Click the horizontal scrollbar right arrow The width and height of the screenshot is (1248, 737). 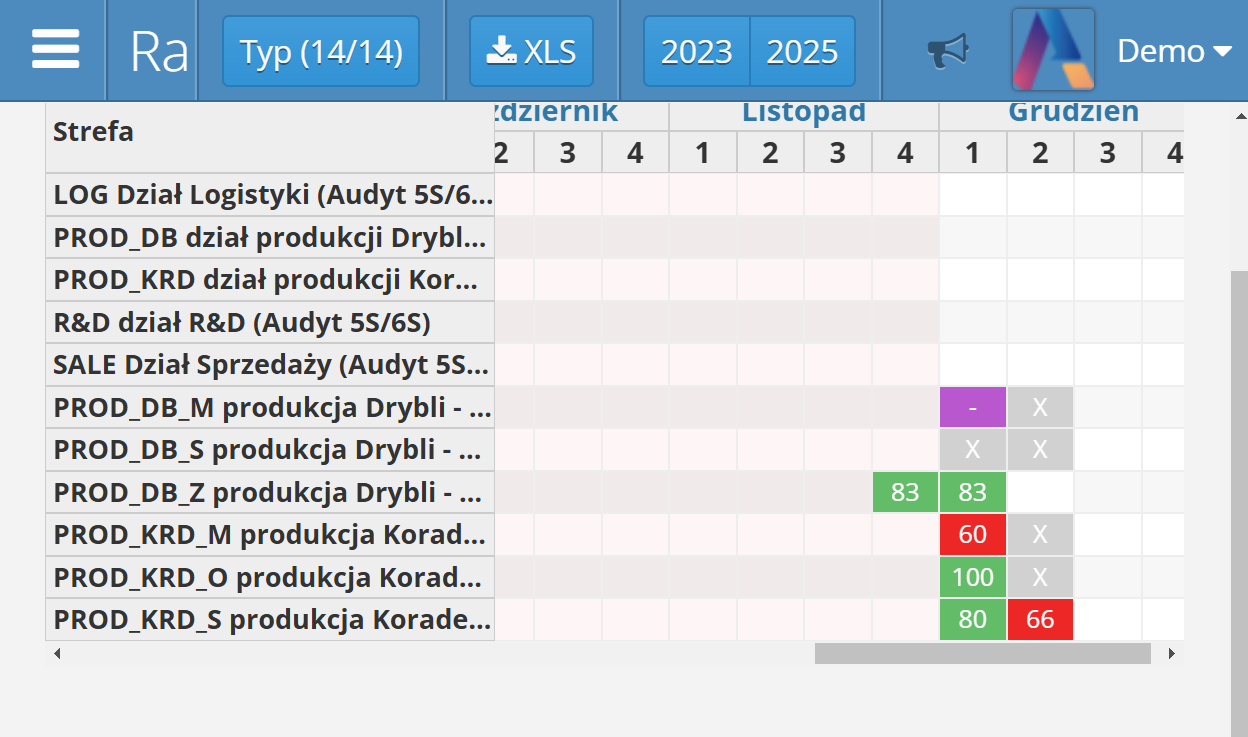point(1171,654)
